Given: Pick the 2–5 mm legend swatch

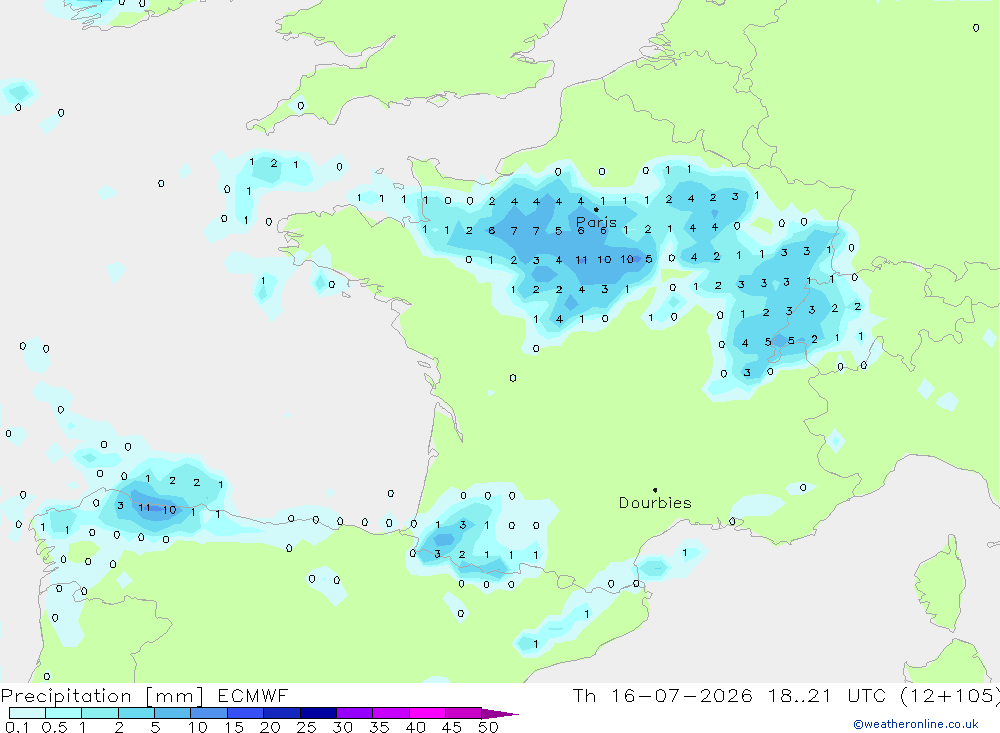Looking at the screenshot, I should coord(136,713).
